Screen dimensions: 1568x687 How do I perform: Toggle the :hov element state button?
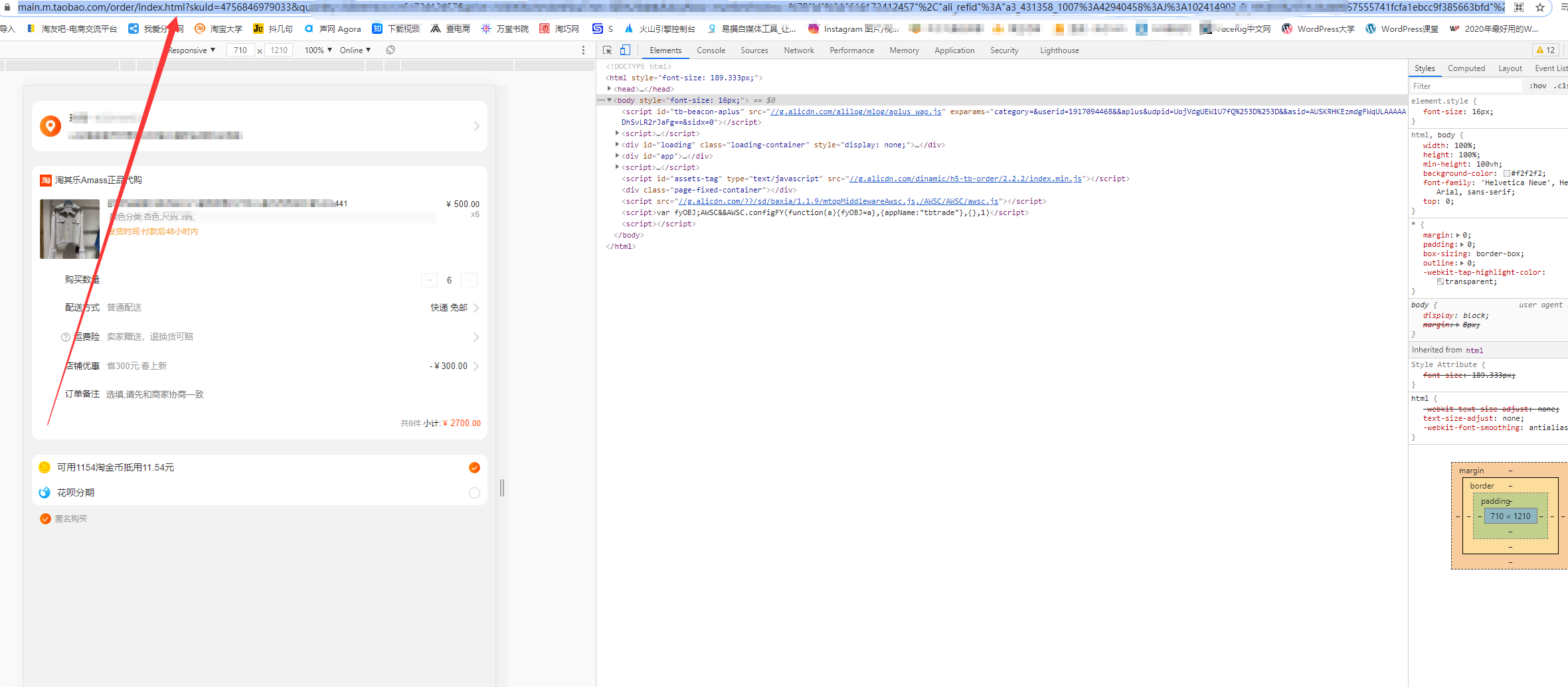pos(1538,86)
